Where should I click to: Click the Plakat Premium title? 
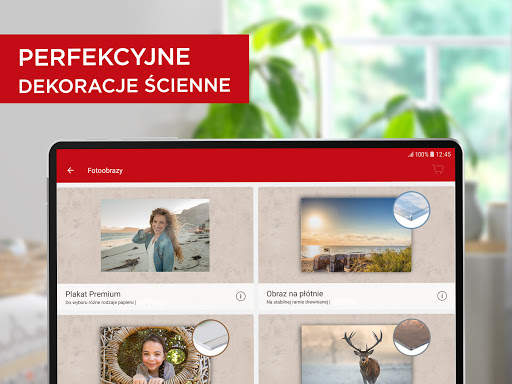(93, 294)
